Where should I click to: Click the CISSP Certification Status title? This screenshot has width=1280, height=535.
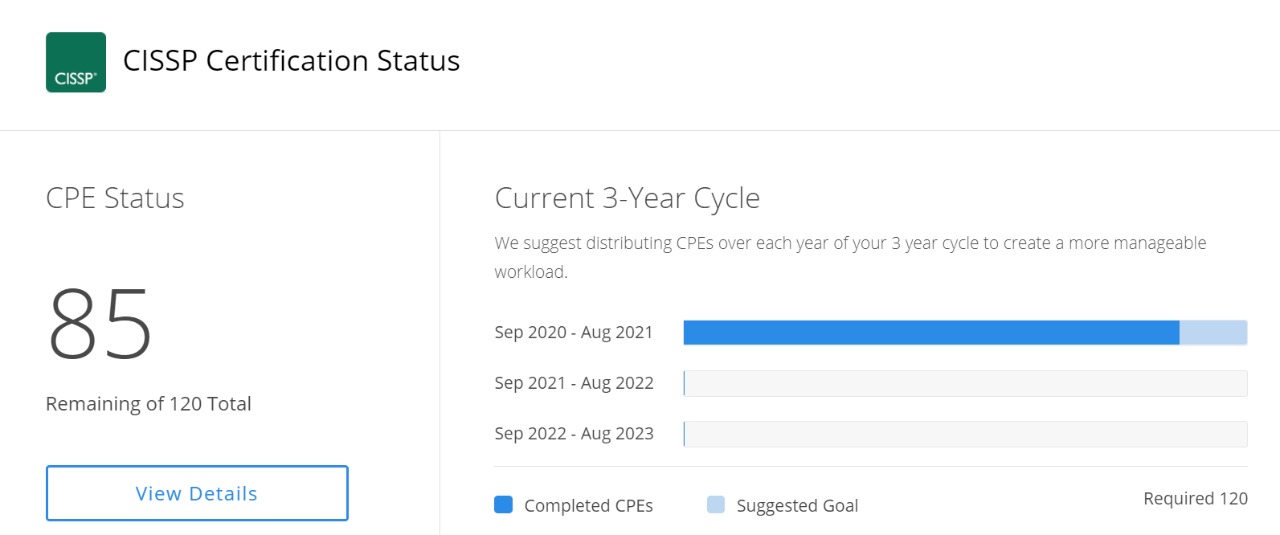[x=291, y=61]
